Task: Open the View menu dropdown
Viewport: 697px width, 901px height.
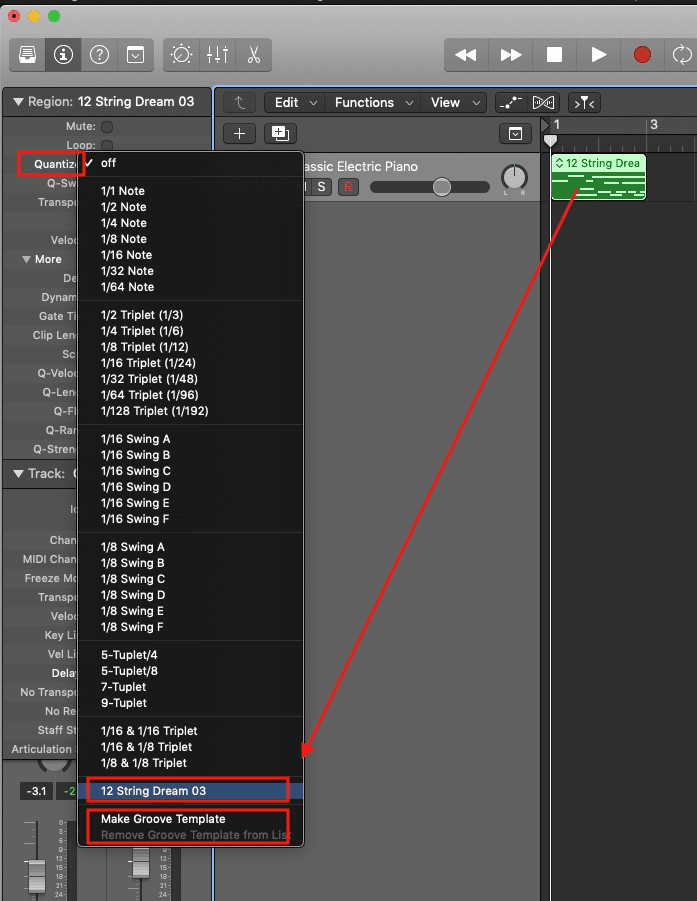Action: tap(455, 103)
